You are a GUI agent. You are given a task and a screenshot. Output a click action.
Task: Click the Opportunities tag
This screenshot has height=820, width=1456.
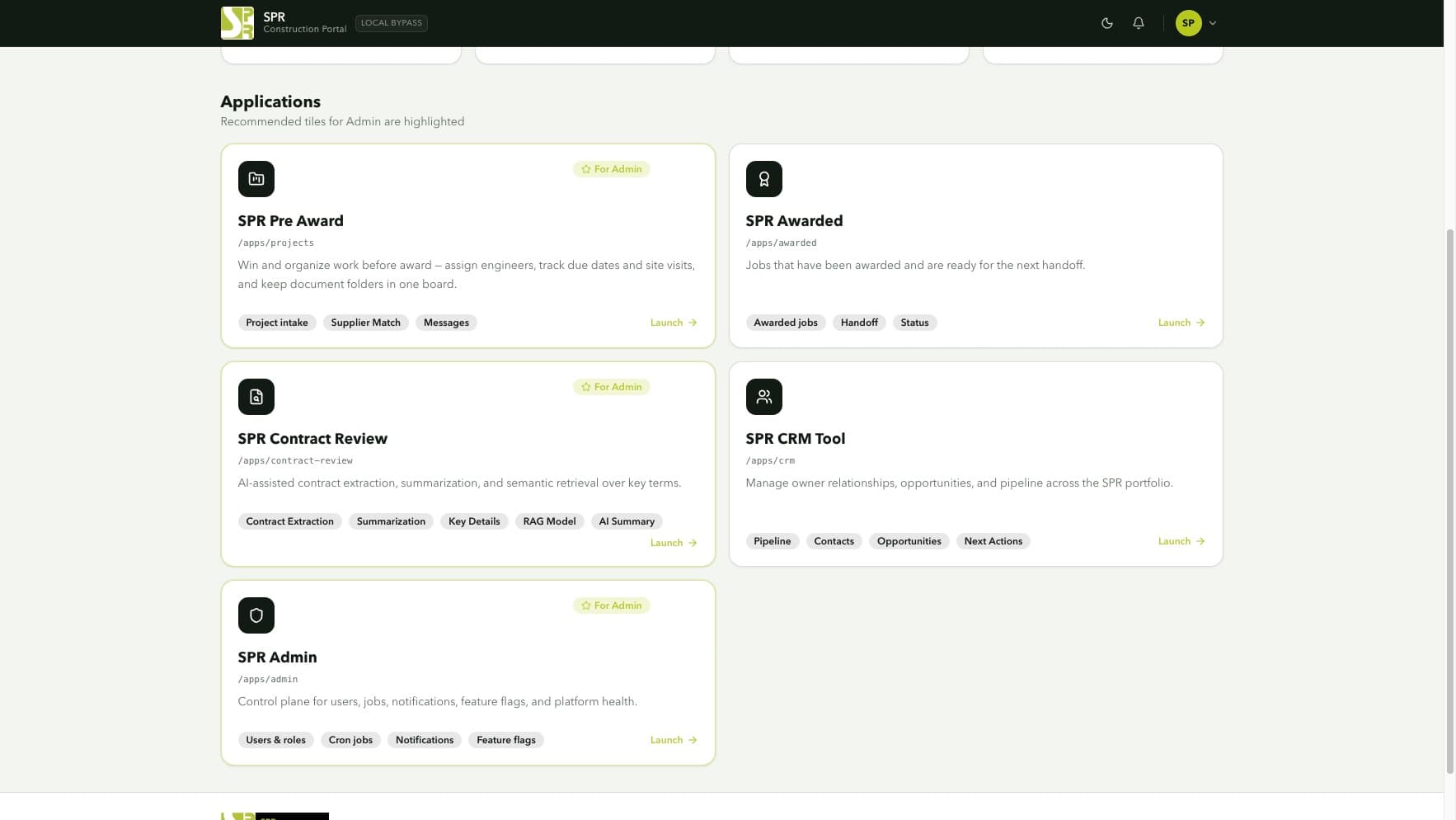909,541
